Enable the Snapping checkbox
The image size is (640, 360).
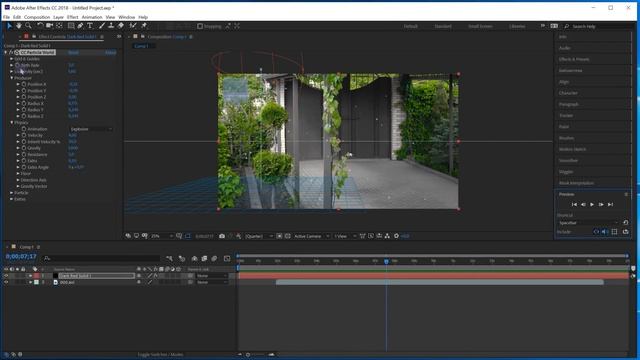[x=200, y=26]
